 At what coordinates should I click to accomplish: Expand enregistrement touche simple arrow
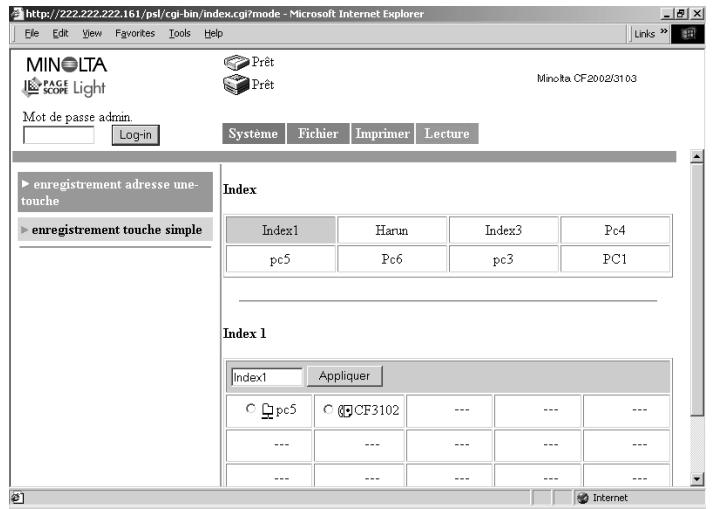(25, 230)
